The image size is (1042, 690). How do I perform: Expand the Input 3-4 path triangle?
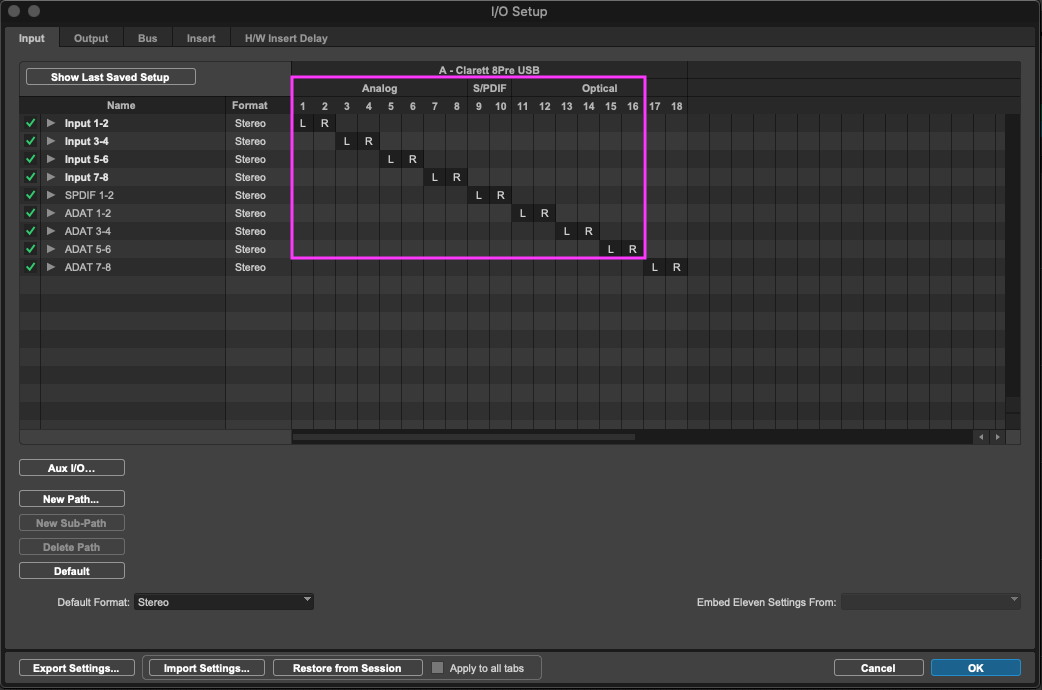tap(51, 141)
